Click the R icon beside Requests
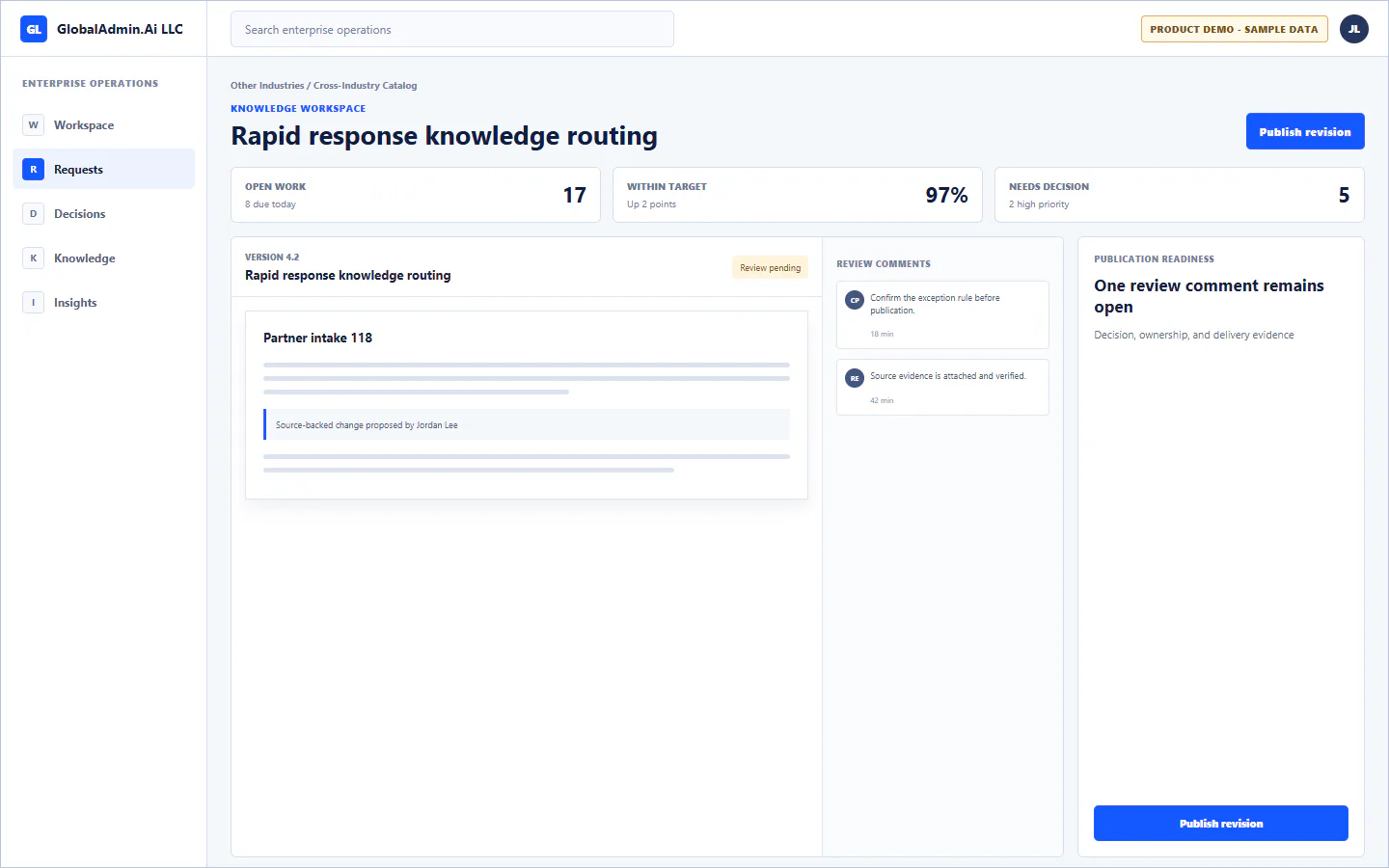Image resolution: width=1389 pixels, height=868 pixels. pos(34,170)
